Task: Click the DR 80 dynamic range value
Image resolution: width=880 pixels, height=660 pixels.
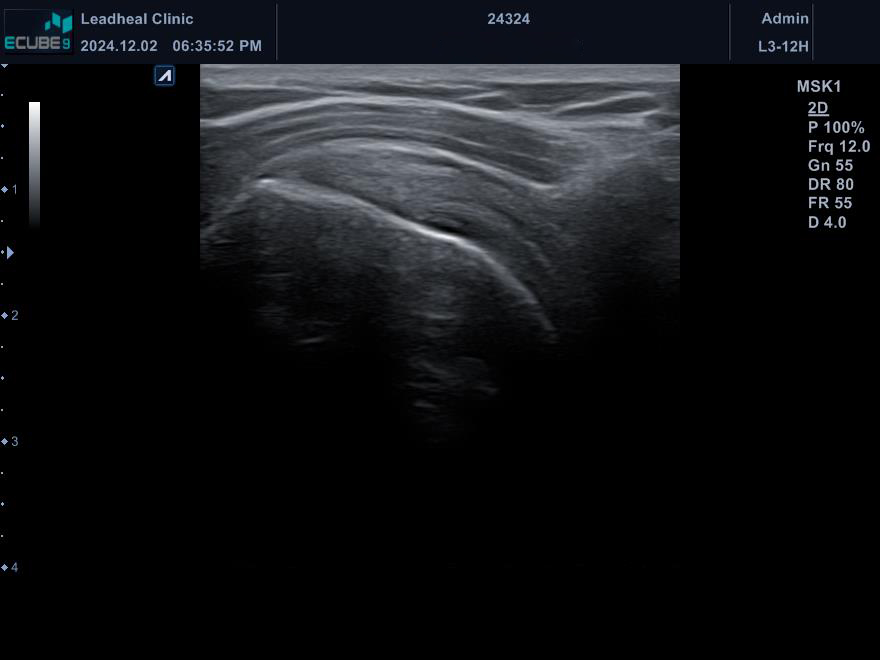Action: (x=831, y=184)
